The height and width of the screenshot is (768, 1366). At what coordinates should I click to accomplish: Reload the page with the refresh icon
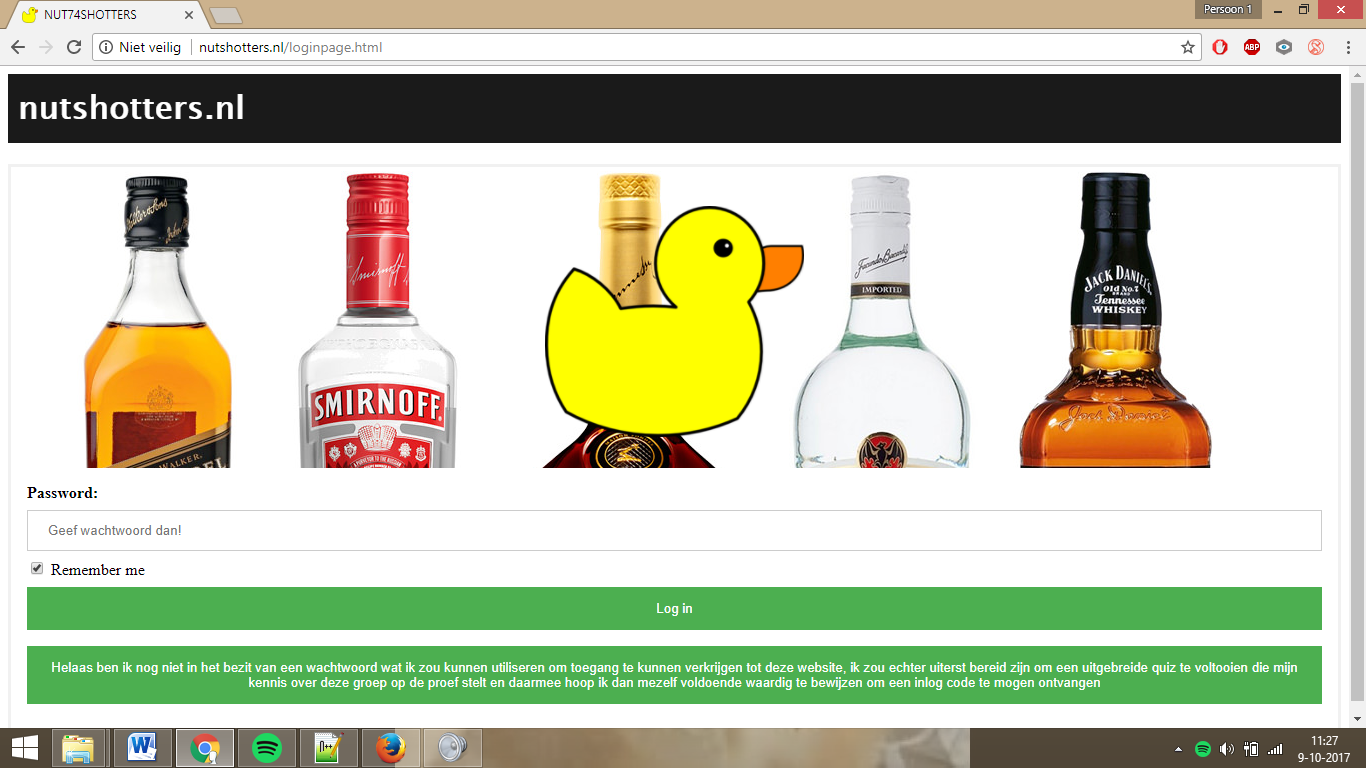(x=73, y=47)
